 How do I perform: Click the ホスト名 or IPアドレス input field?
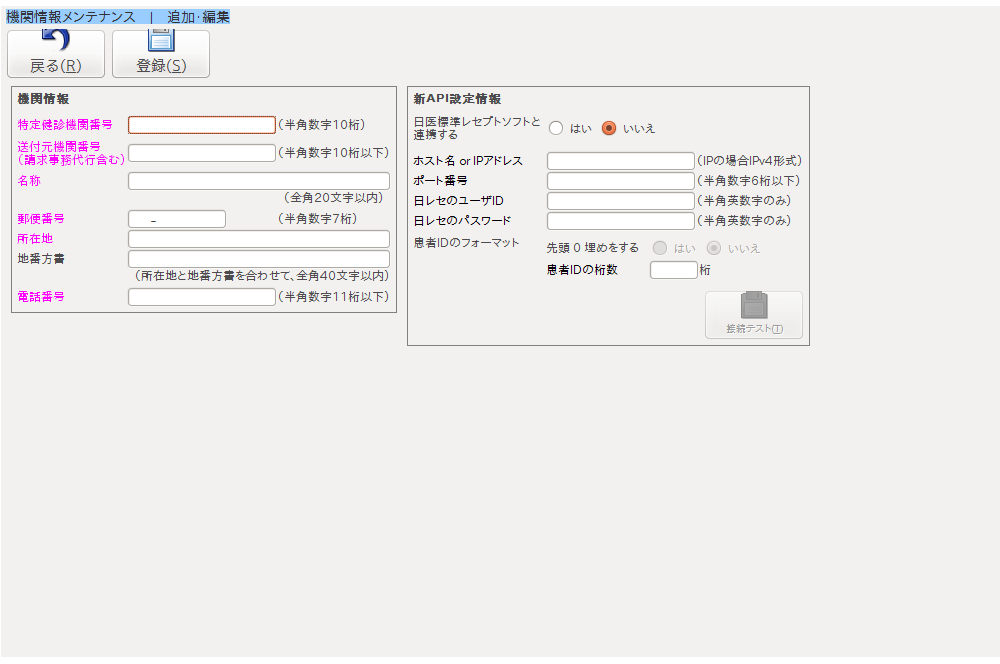[x=621, y=161]
